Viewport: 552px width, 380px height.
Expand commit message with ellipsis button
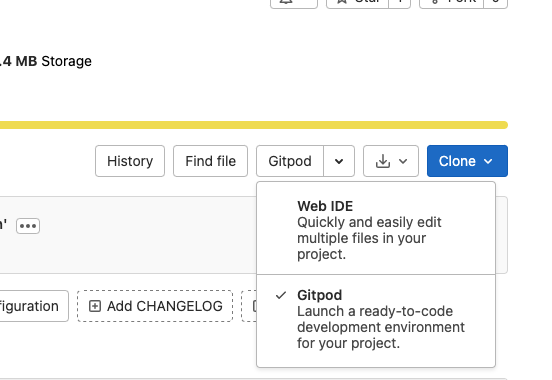(x=28, y=226)
